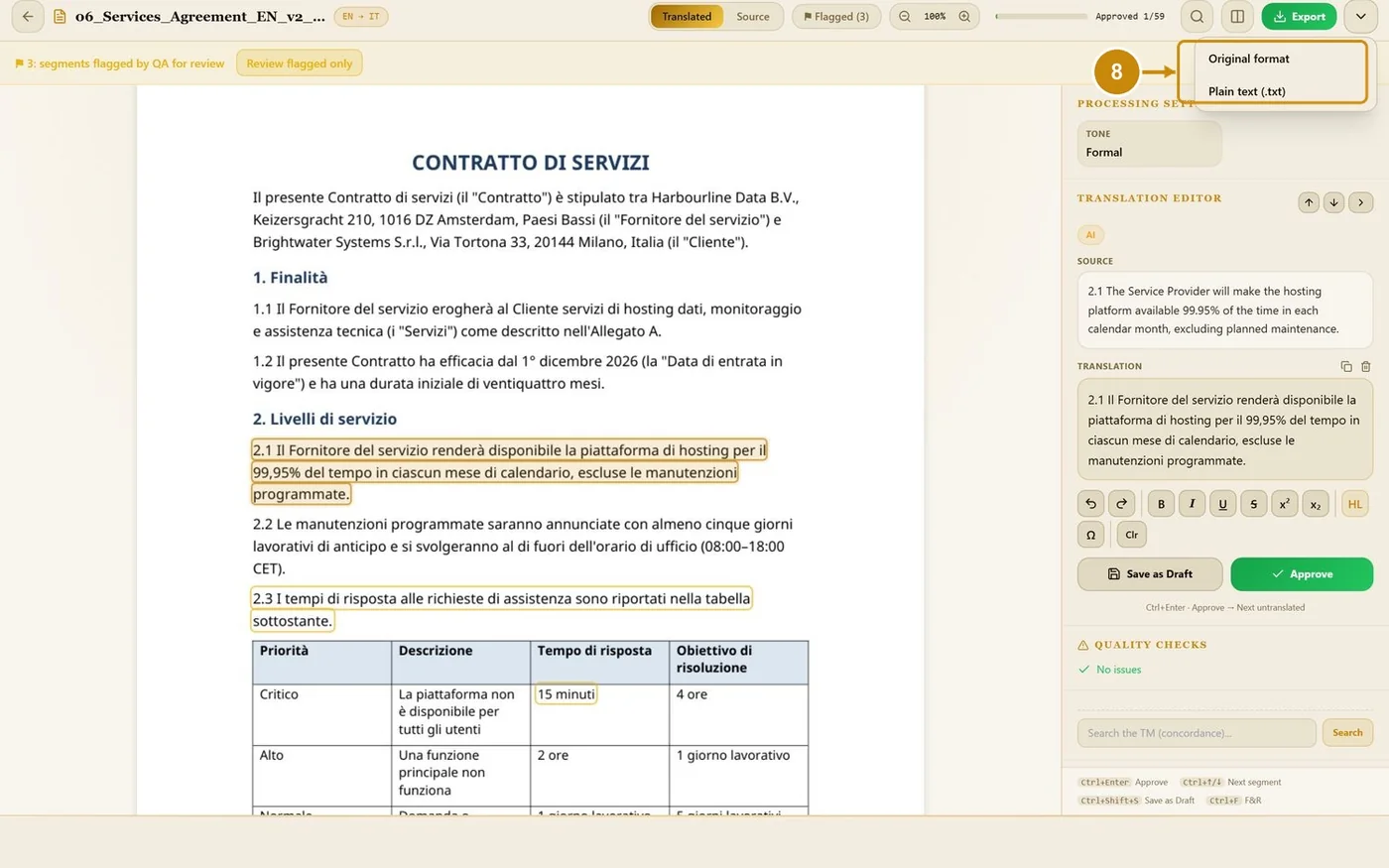Save the translation as draft
The image size is (1389, 868).
[x=1150, y=574]
